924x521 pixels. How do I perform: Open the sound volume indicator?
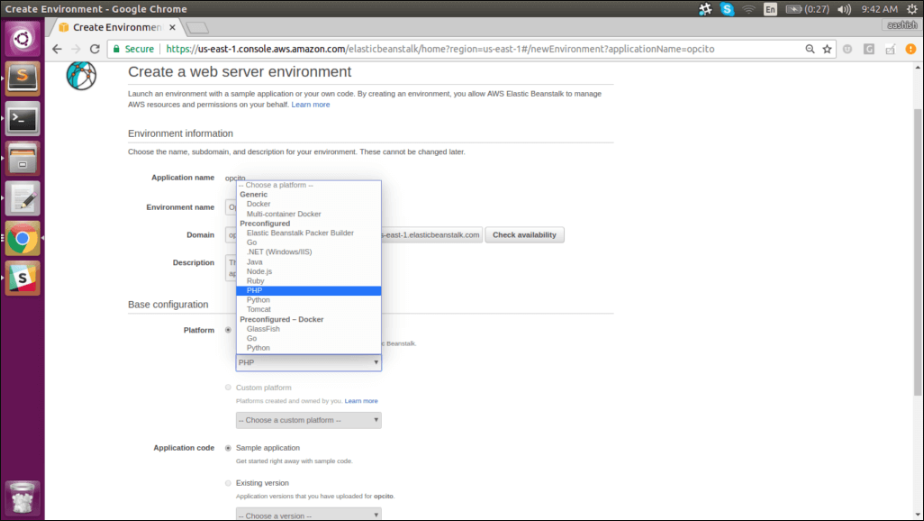click(x=844, y=9)
